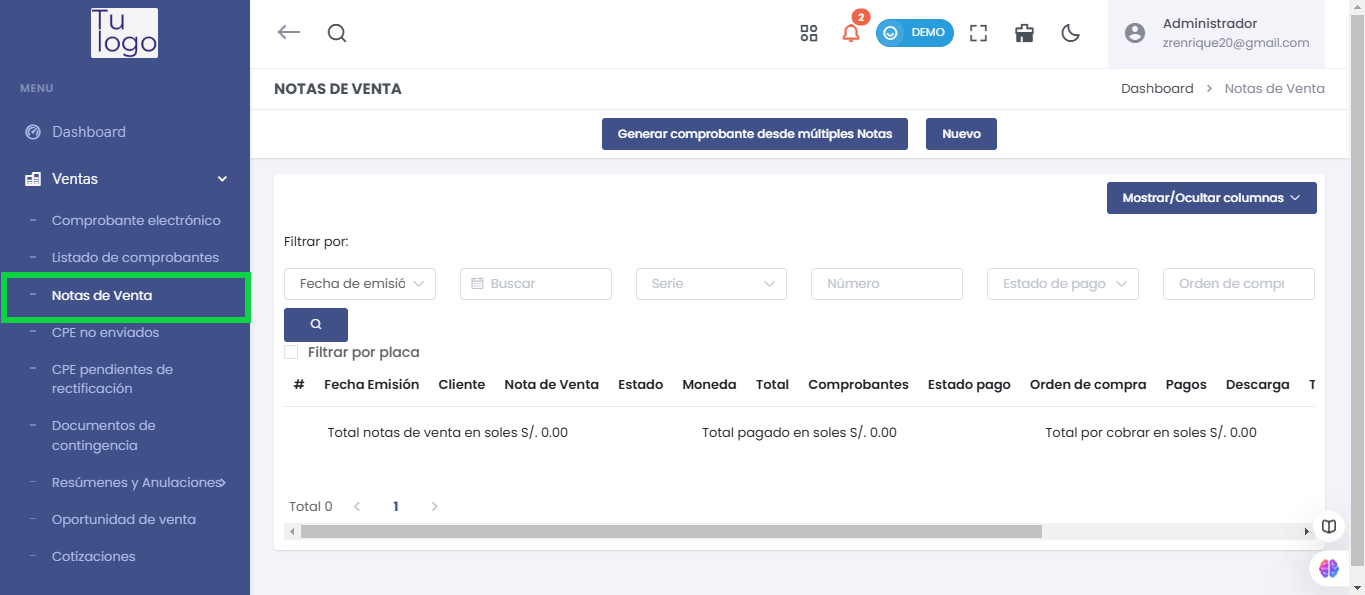Open the Estado de pago dropdown
The height and width of the screenshot is (595, 1365).
point(1062,283)
